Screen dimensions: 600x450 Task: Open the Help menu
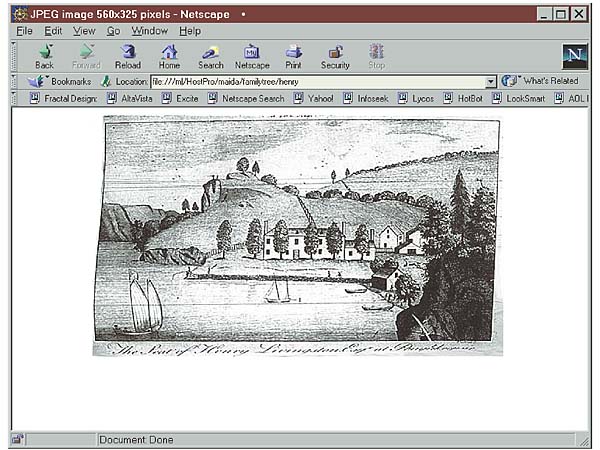click(x=190, y=31)
